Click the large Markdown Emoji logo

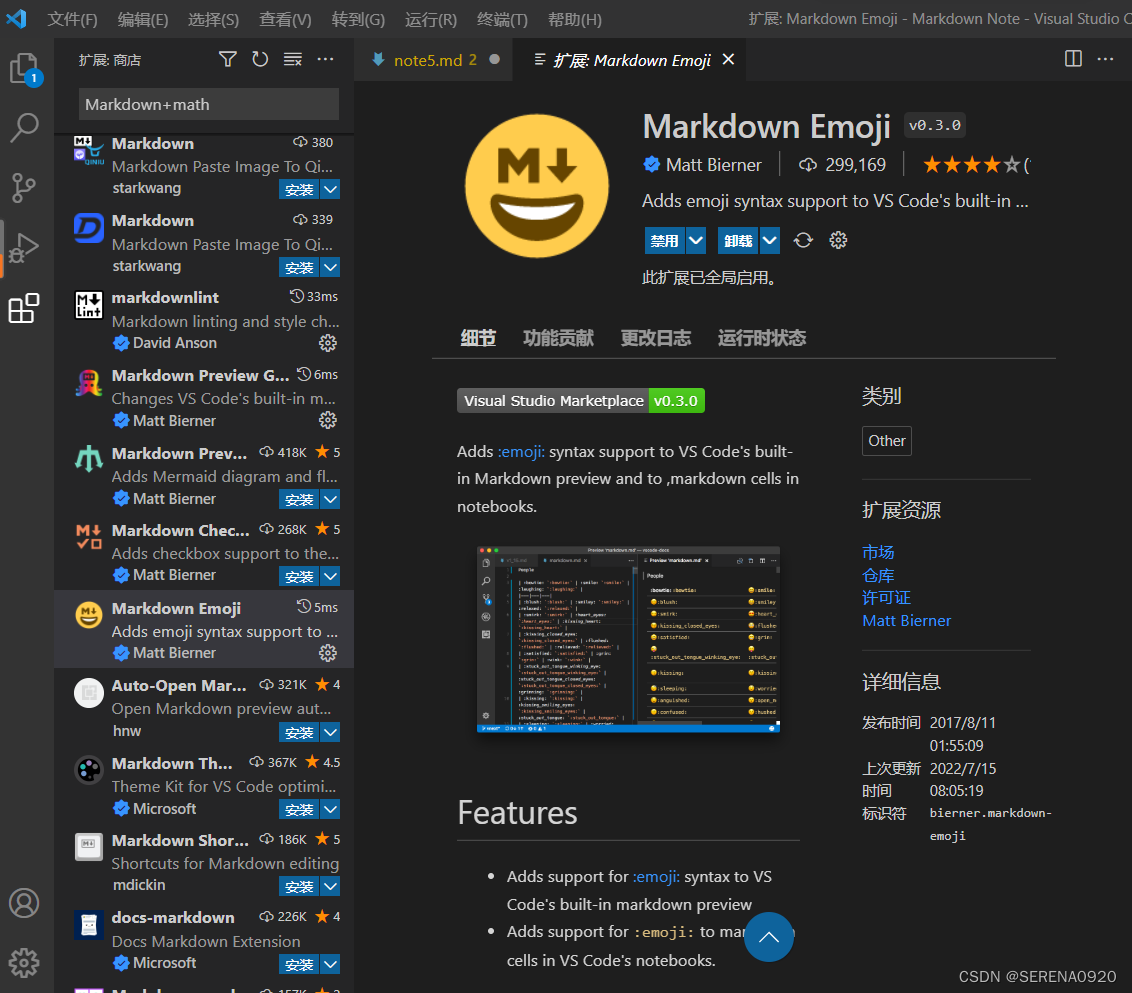[x=537, y=186]
